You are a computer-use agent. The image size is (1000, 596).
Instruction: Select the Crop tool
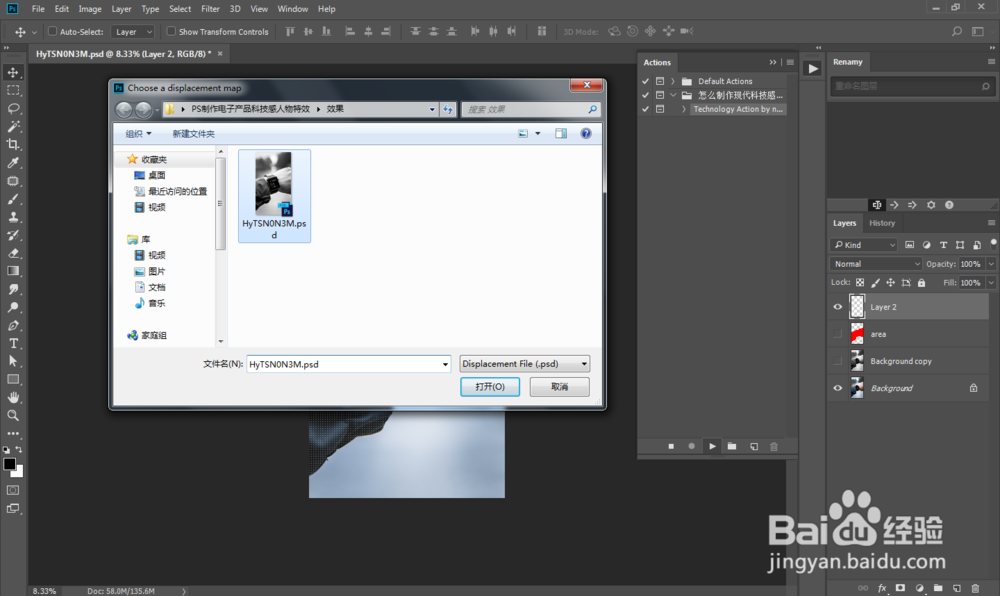(x=13, y=145)
